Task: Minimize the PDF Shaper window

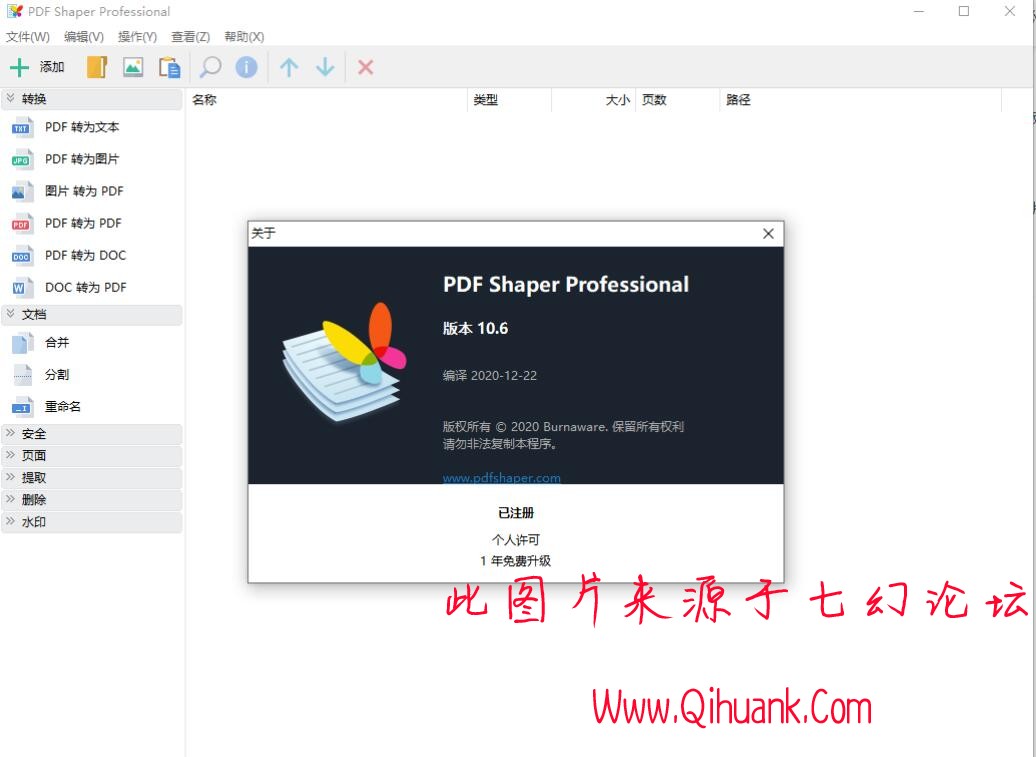Action: coord(918,11)
